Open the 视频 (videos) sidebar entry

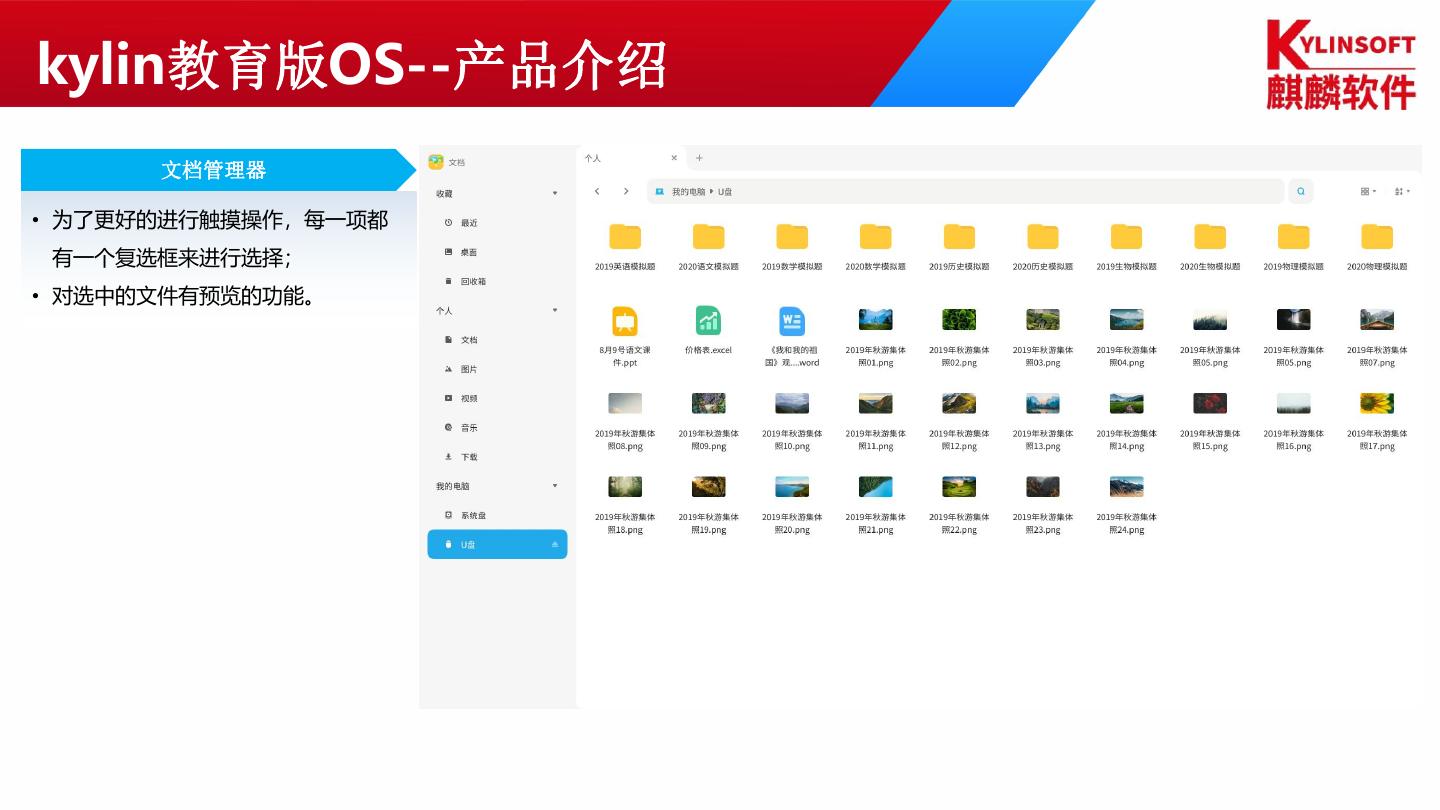[470, 398]
